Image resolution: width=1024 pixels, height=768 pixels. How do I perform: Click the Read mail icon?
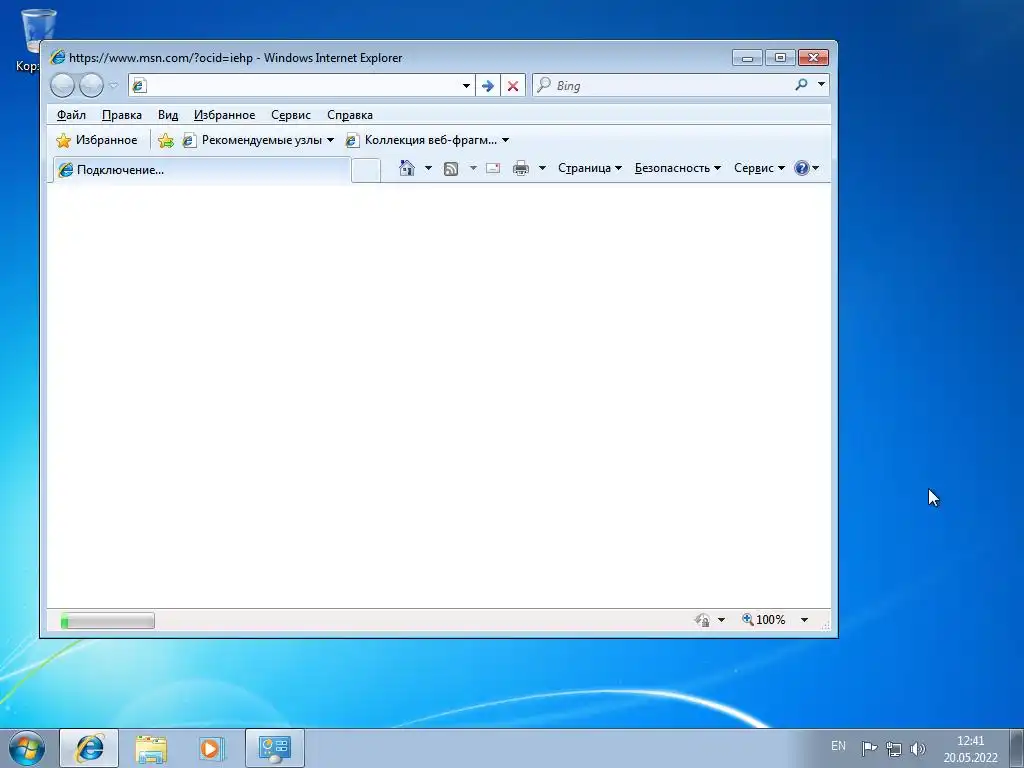493,168
